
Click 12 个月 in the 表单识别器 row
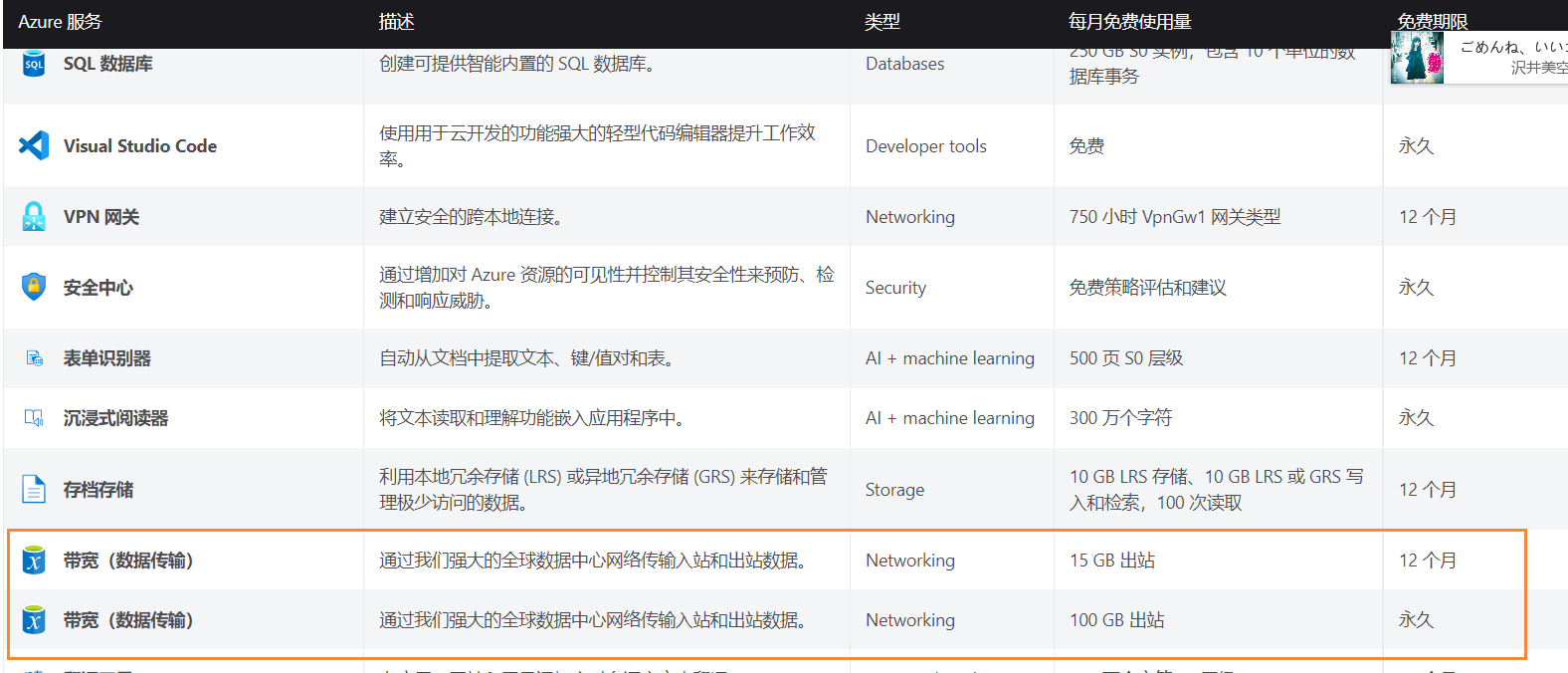click(1428, 358)
